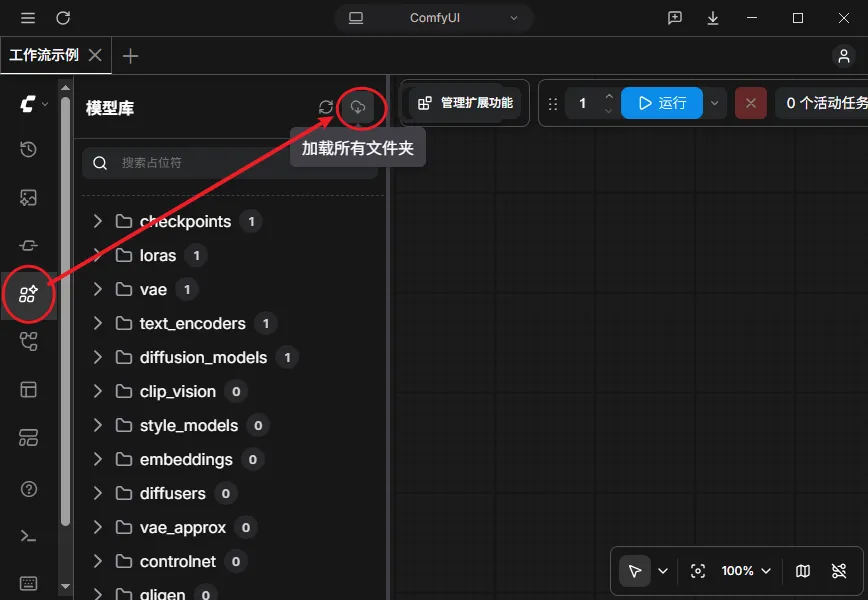Expand the style_models folder
Viewport: 868px width, 600px height.
(x=97, y=425)
